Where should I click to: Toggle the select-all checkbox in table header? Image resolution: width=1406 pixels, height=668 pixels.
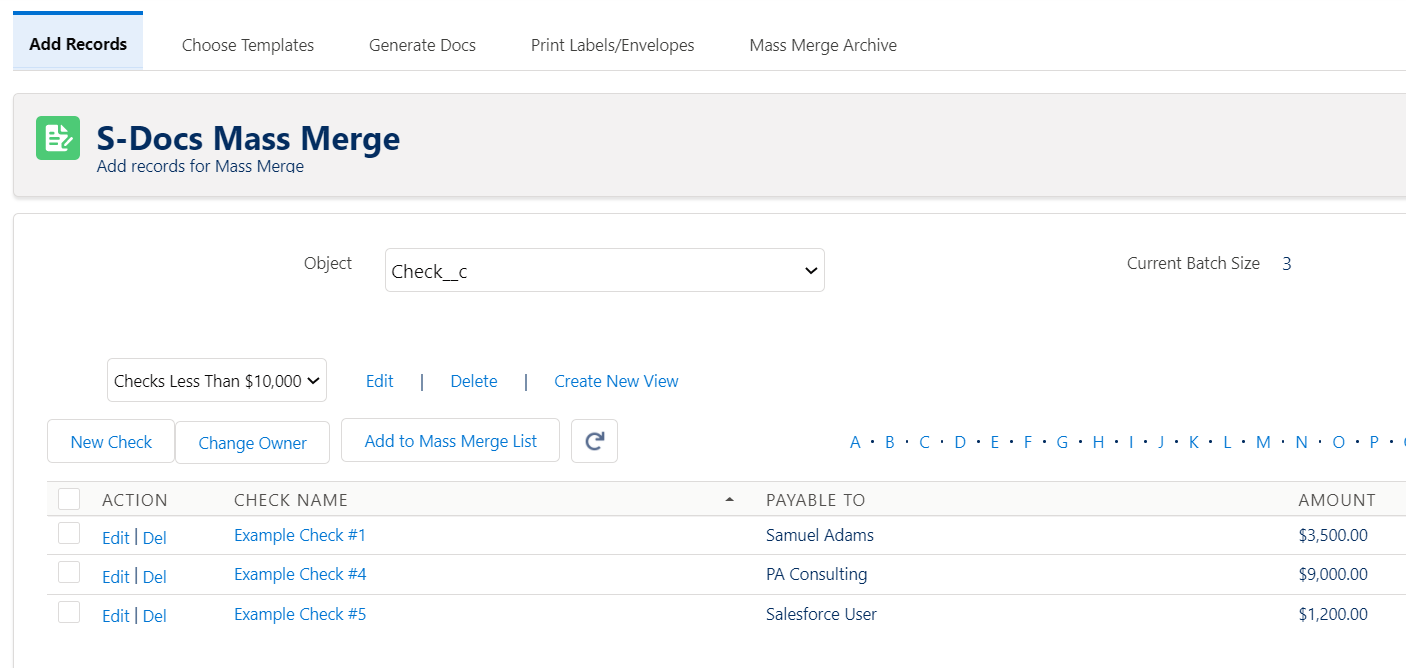point(69,499)
